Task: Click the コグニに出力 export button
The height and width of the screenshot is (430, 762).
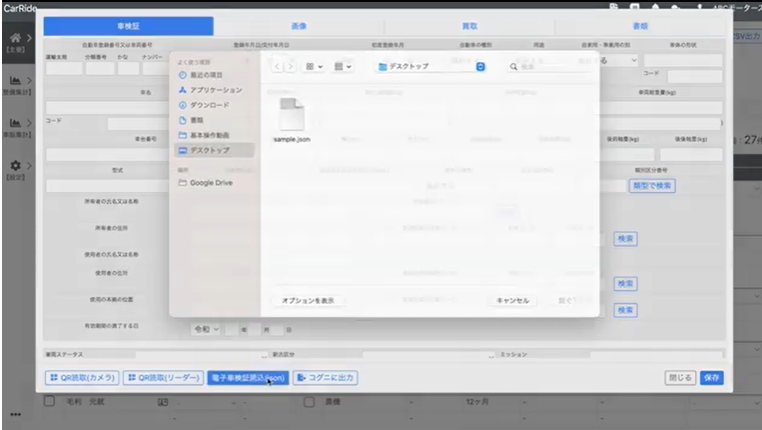Action: pyautogui.click(x=325, y=378)
